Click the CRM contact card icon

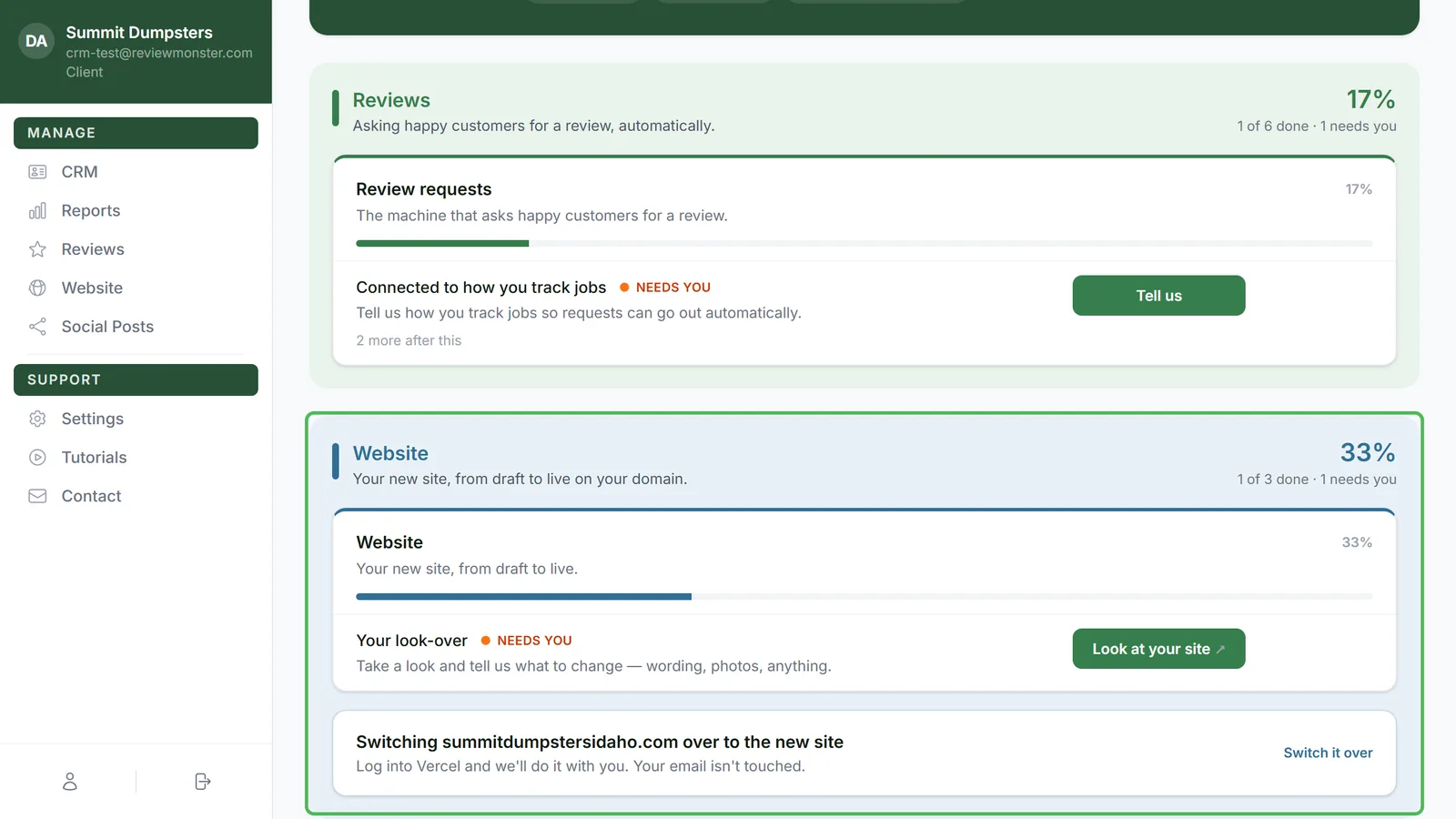click(x=37, y=172)
